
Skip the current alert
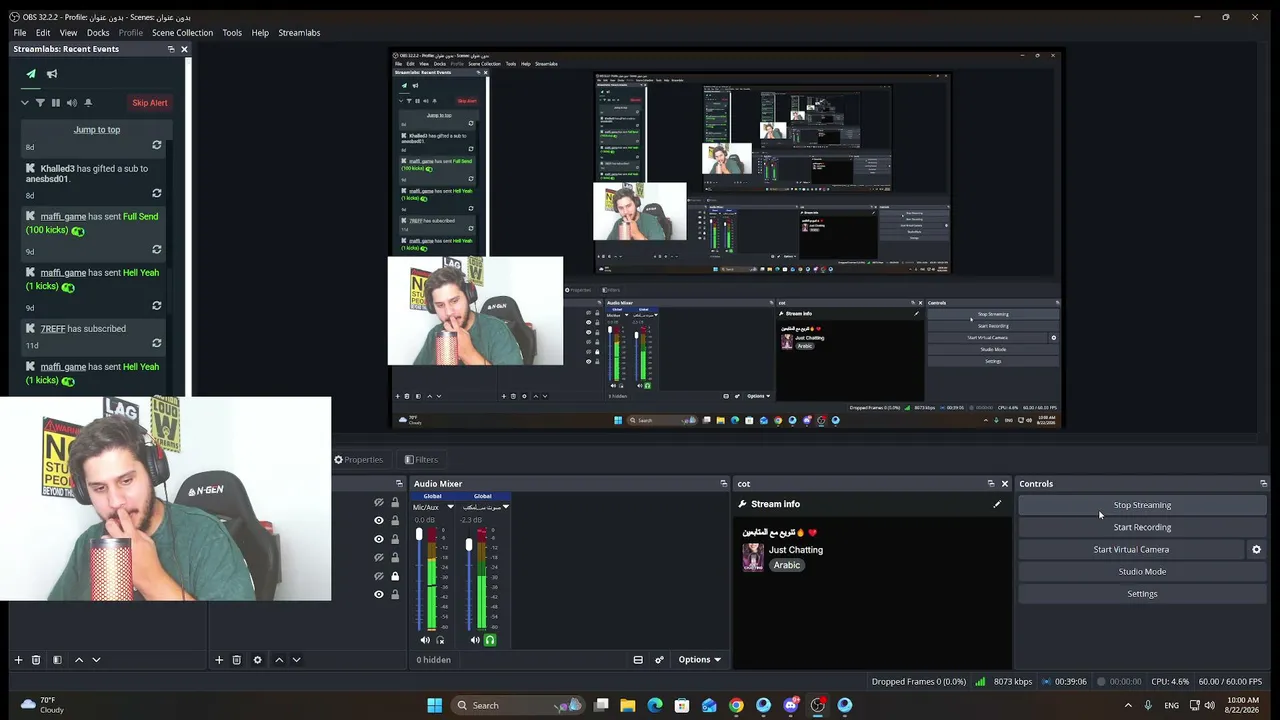click(x=150, y=103)
